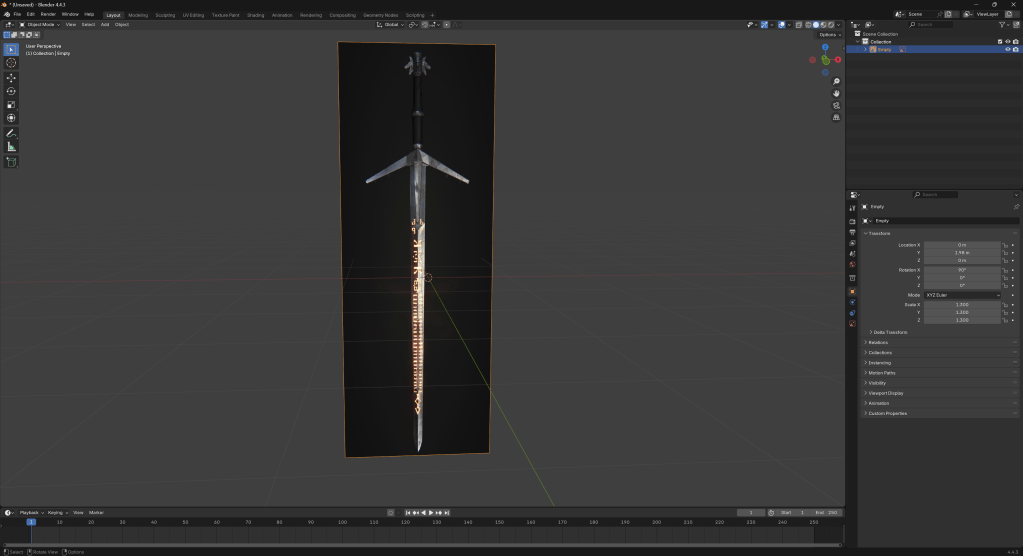Select the Cursor tool in the toolbar
The width and height of the screenshot is (1023, 556).
12,63
